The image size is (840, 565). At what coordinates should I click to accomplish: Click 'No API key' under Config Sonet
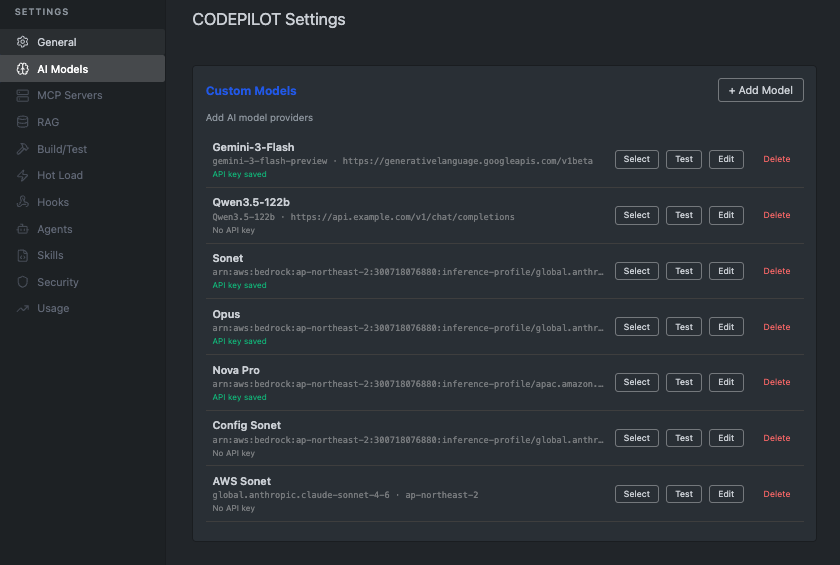point(234,453)
